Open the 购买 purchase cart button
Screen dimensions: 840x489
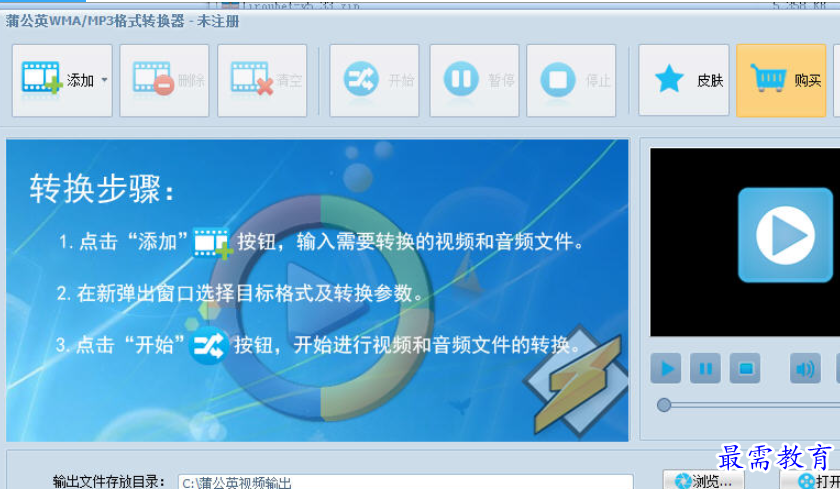pyautogui.click(x=781, y=80)
